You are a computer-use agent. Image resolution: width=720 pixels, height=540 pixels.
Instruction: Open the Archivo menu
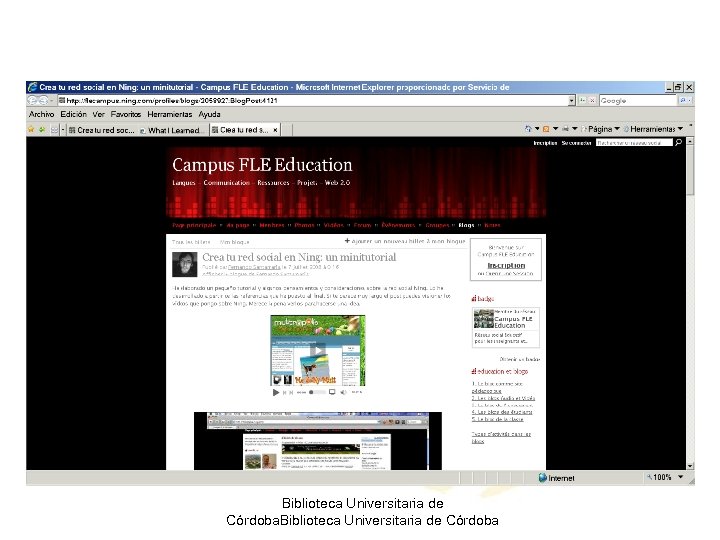(41, 114)
